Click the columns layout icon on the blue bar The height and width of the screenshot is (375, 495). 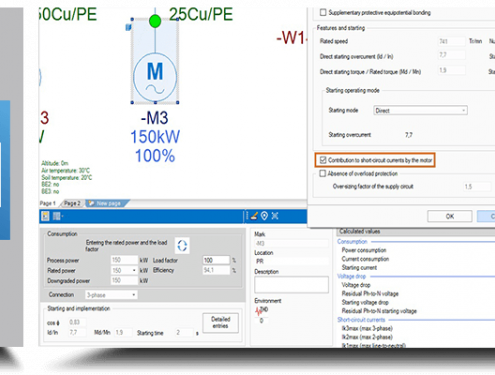(57, 216)
